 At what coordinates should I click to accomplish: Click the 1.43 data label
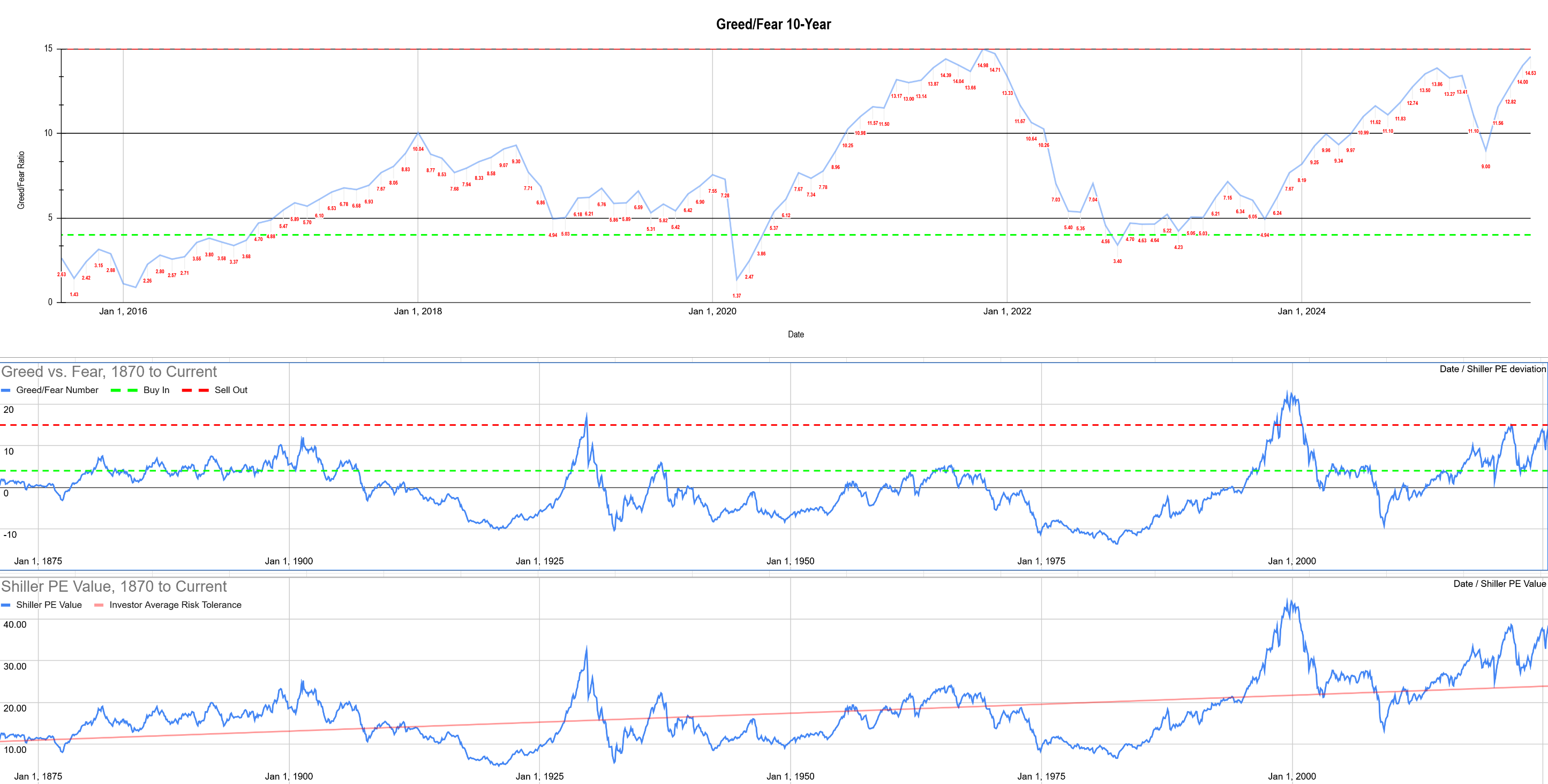(74, 295)
